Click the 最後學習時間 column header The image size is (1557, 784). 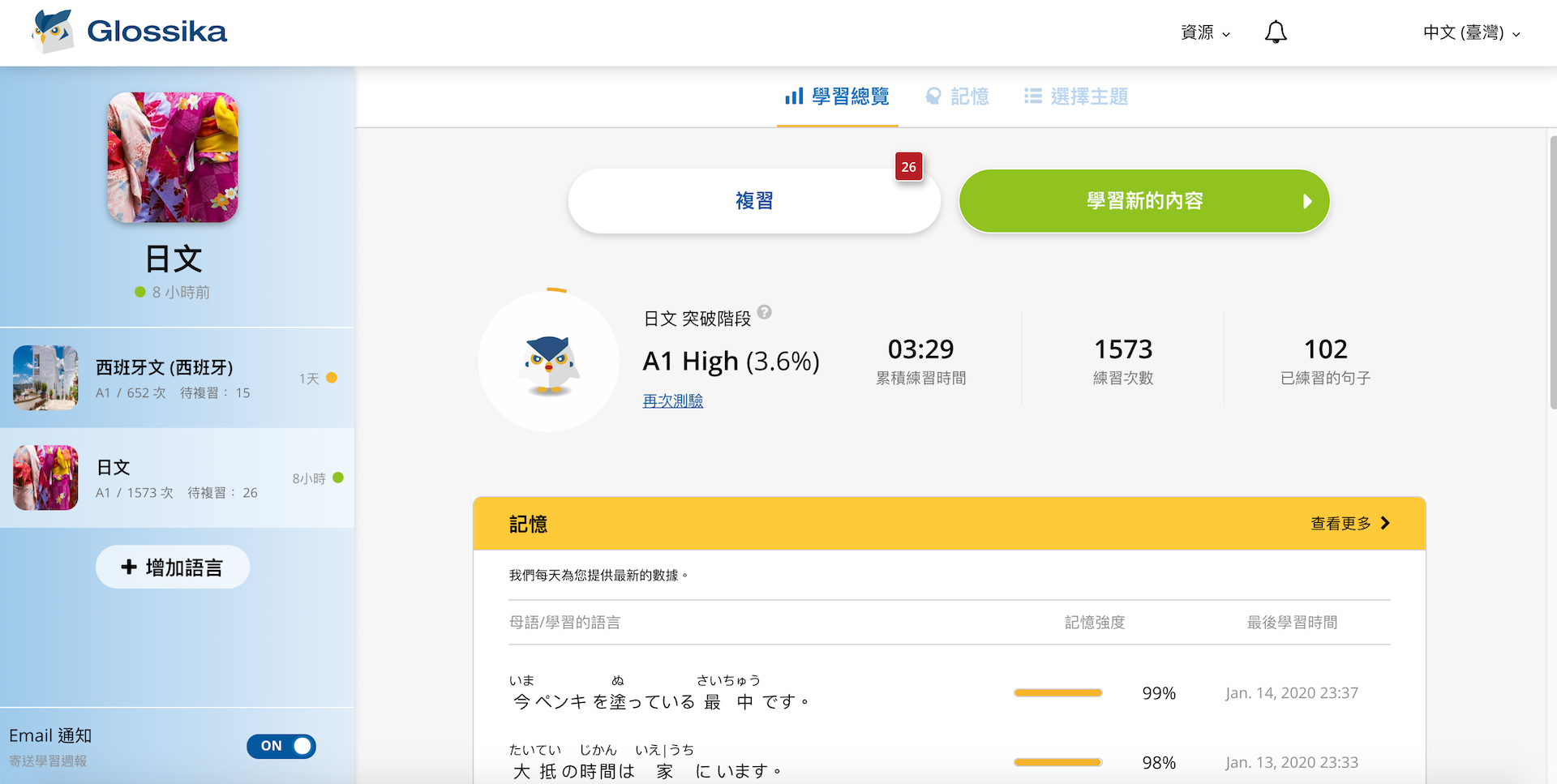point(1292,623)
